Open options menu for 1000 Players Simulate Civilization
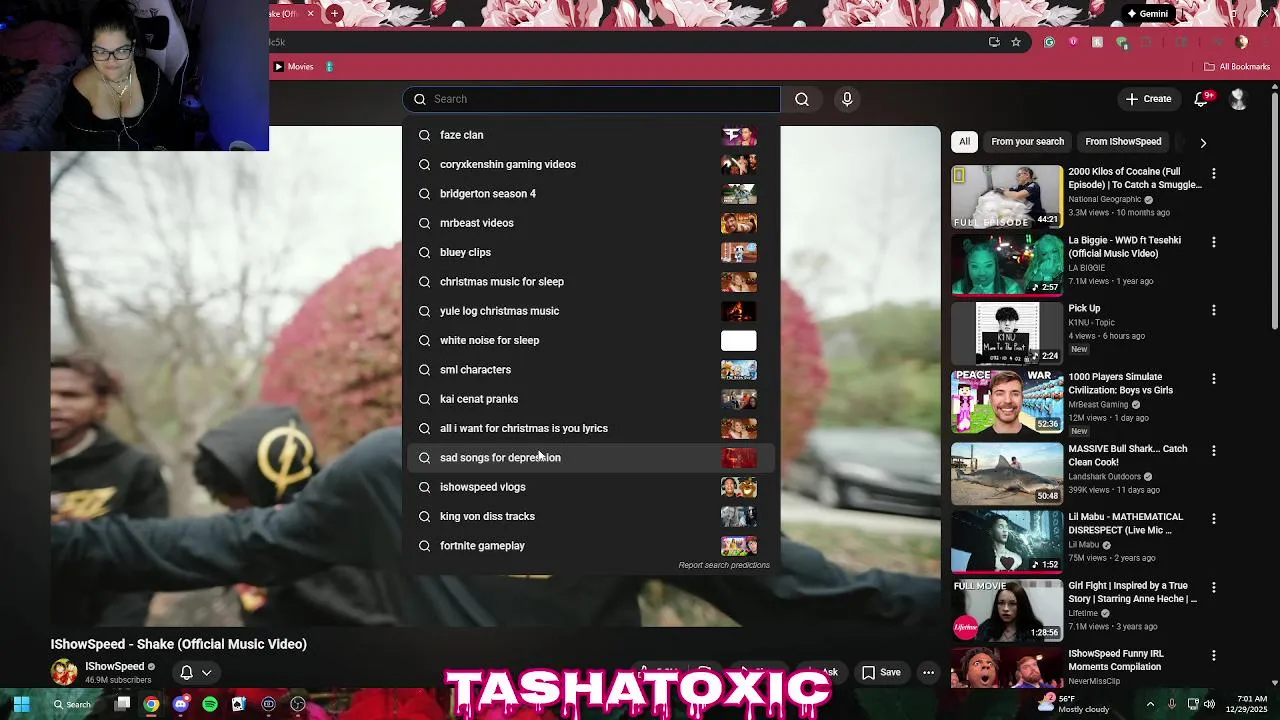This screenshot has height=720, width=1280. pyautogui.click(x=1214, y=379)
